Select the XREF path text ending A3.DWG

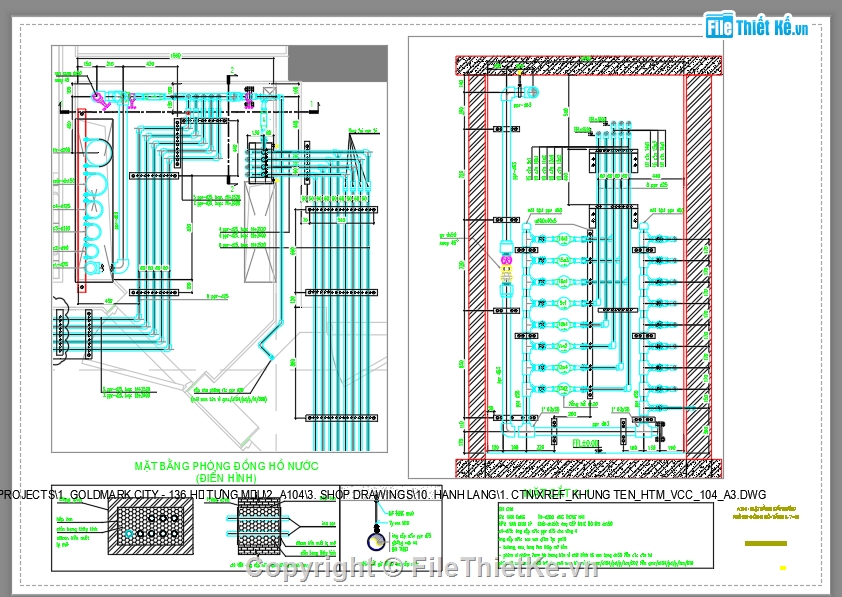coord(382,494)
